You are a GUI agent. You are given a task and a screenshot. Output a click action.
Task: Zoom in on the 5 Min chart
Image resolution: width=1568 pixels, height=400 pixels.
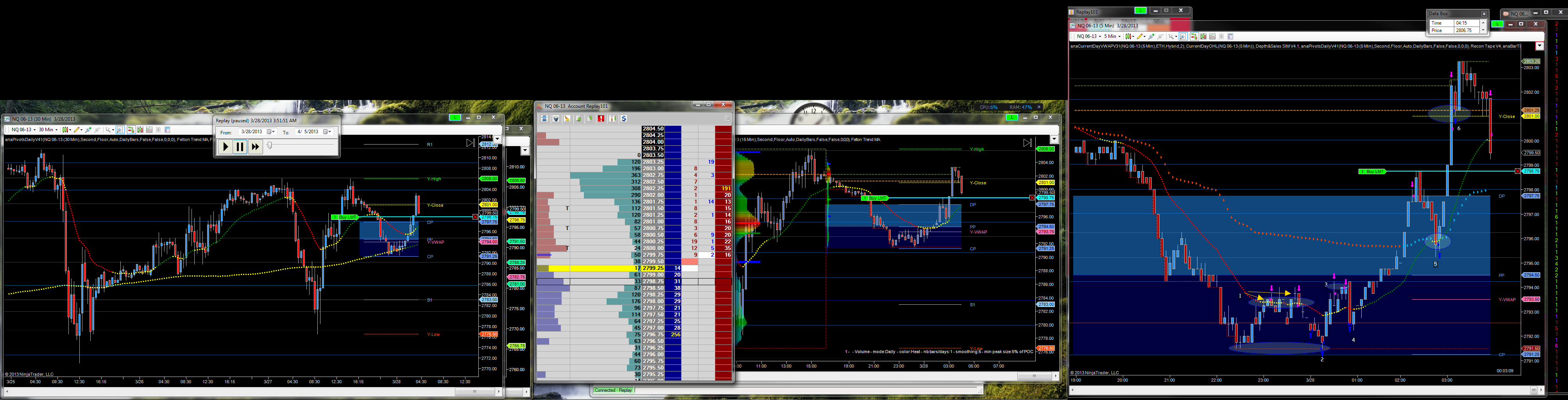pyautogui.click(x=1152, y=37)
